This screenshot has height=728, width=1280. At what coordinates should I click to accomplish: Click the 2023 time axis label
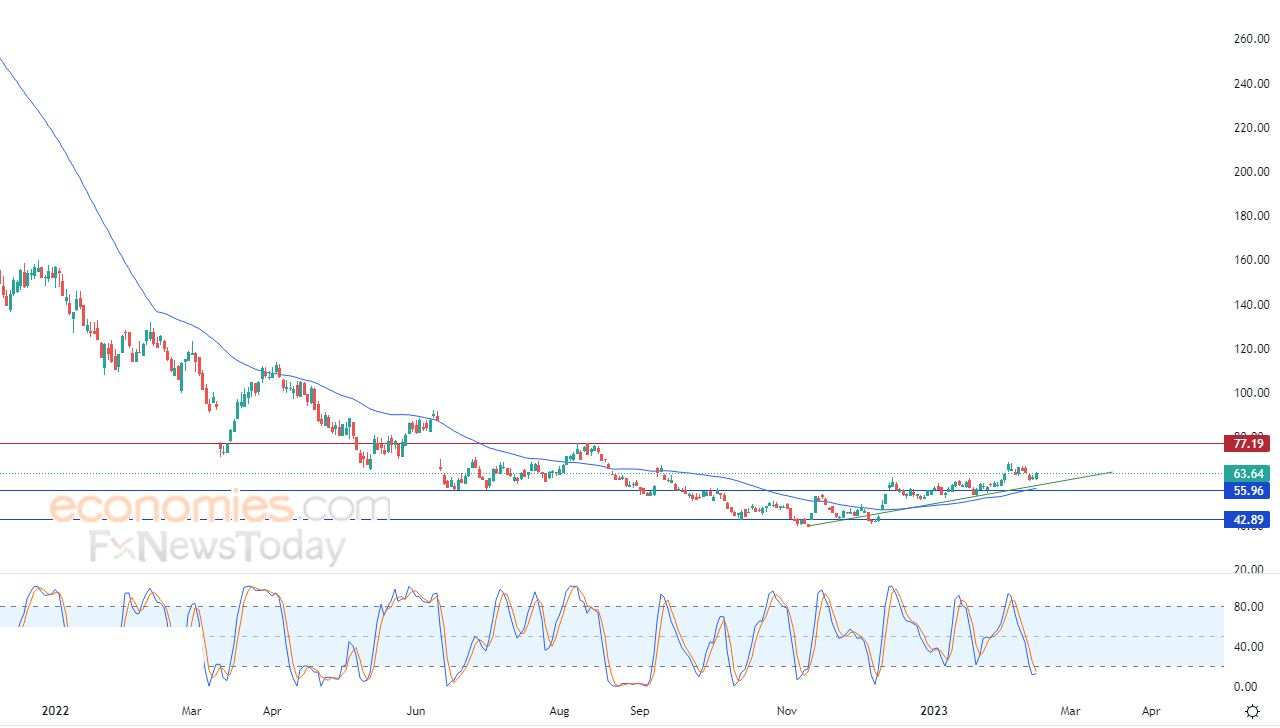933,711
